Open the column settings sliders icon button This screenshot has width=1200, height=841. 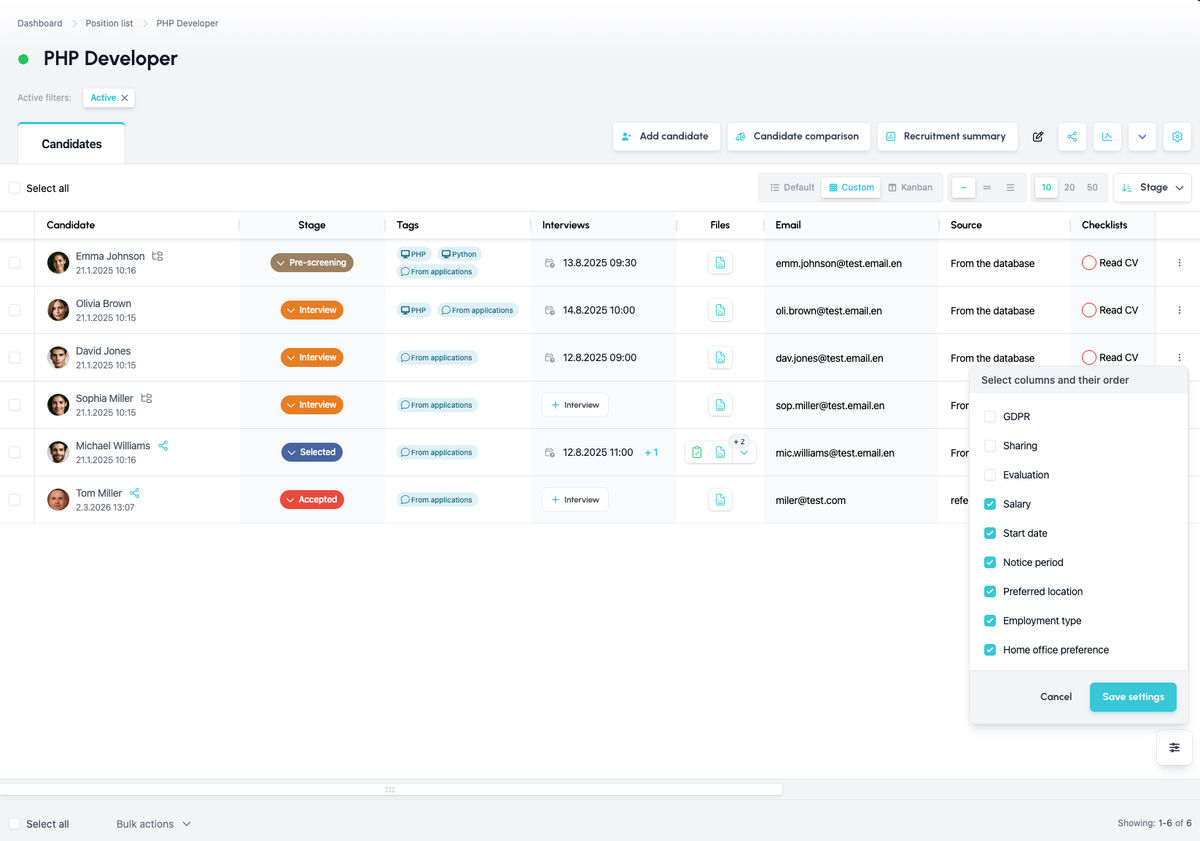pos(1174,748)
